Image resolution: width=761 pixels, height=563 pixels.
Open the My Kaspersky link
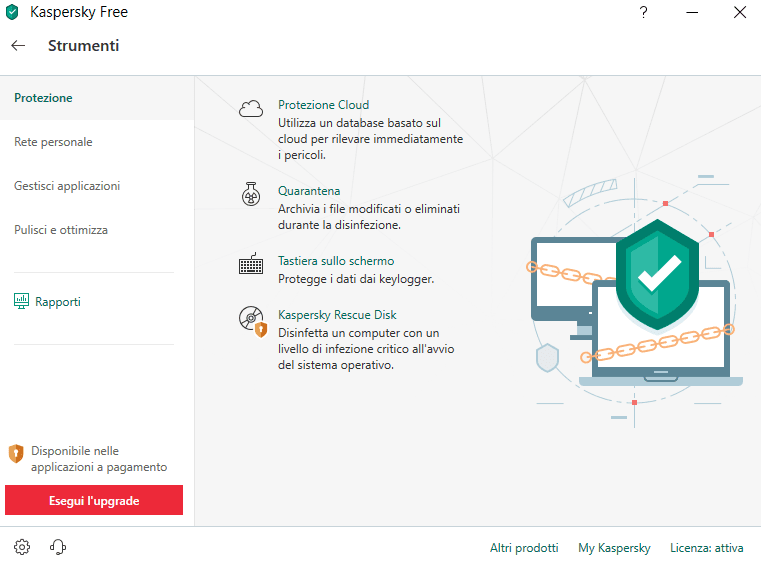tap(614, 548)
